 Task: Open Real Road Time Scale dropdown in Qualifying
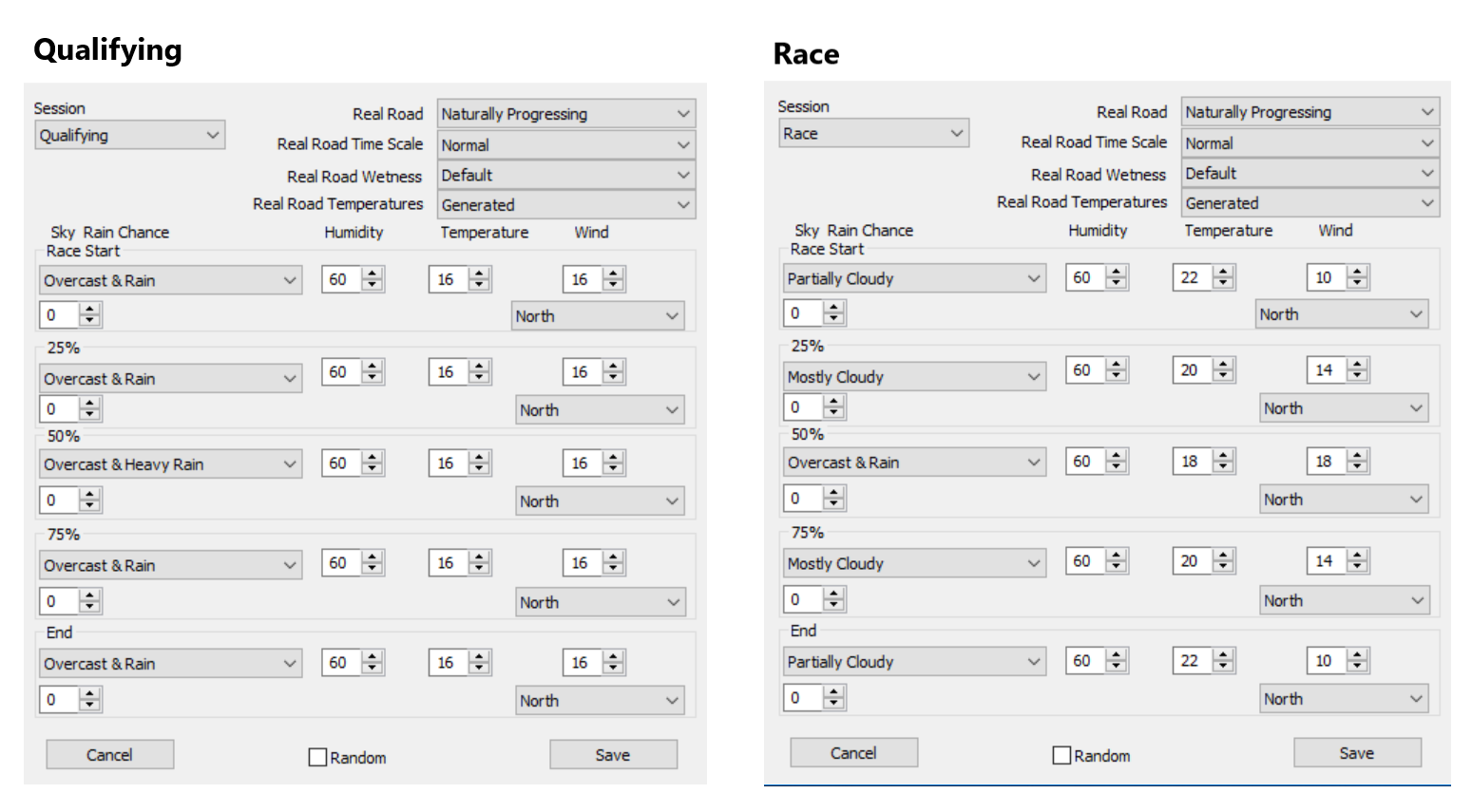566,144
